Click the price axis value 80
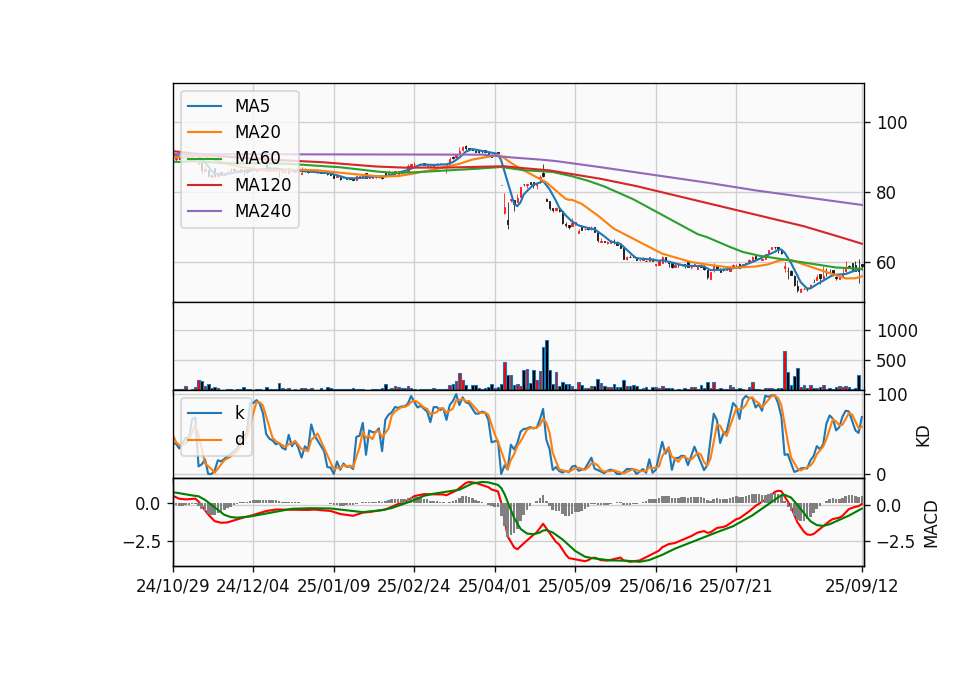Screen dimensions: 960x690 [x=887, y=193]
